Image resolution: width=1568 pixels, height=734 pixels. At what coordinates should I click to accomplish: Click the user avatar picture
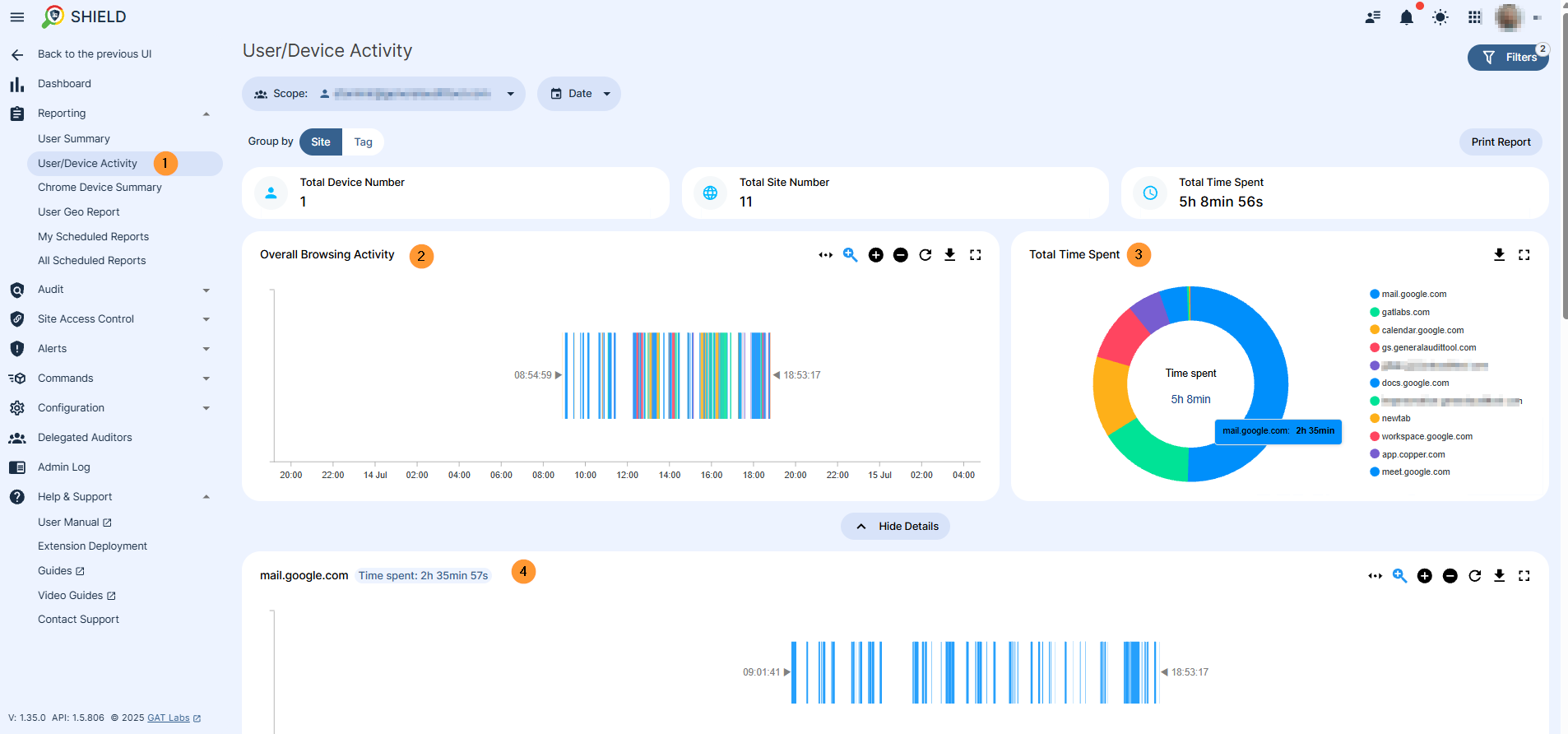(x=1509, y=17)
